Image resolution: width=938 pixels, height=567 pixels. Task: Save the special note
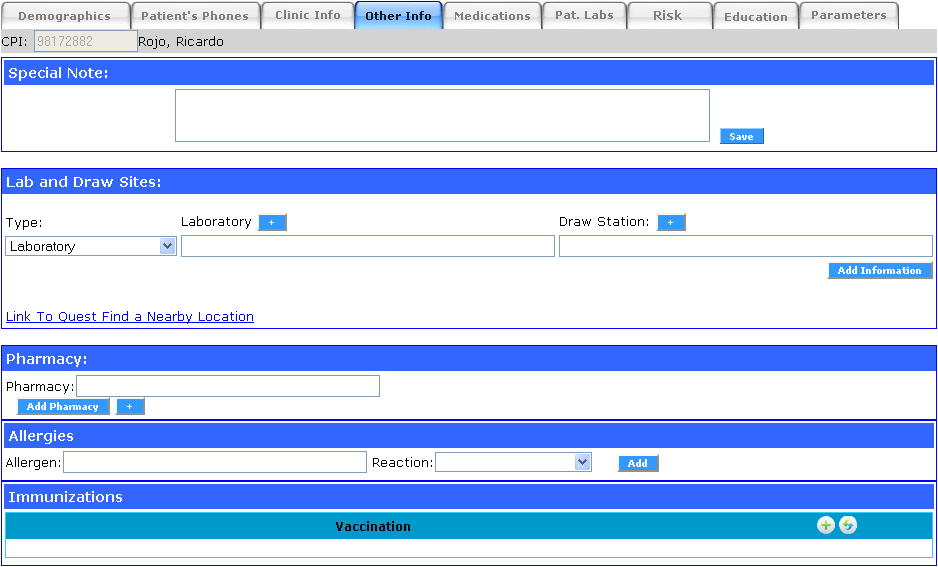(x=741, y=137)
